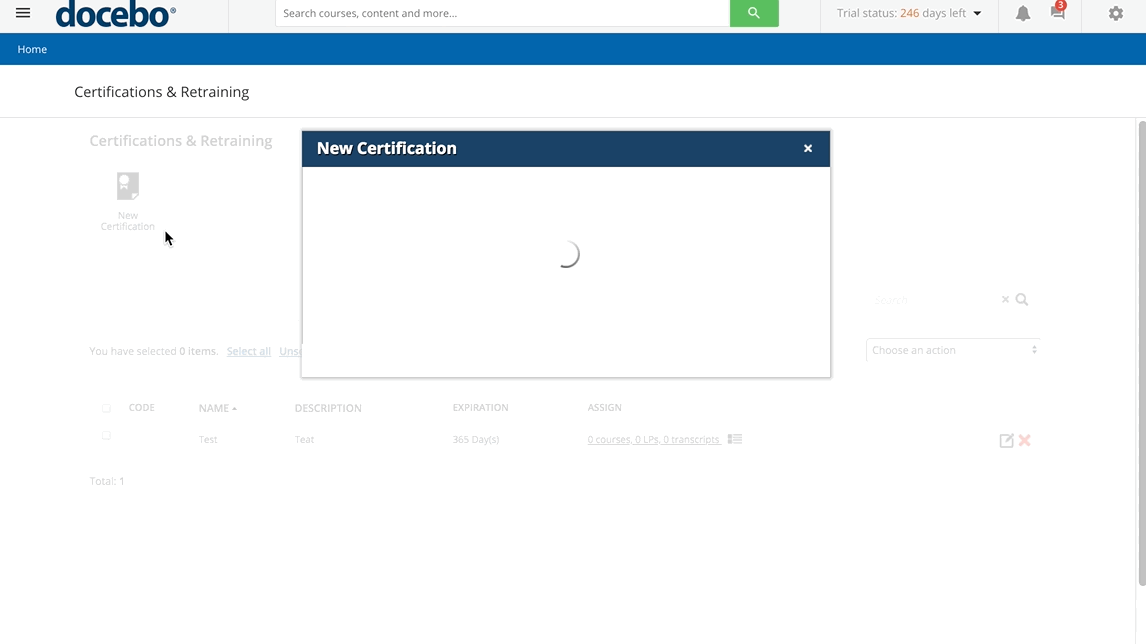Open the hamburger menu

click(22, 13)
